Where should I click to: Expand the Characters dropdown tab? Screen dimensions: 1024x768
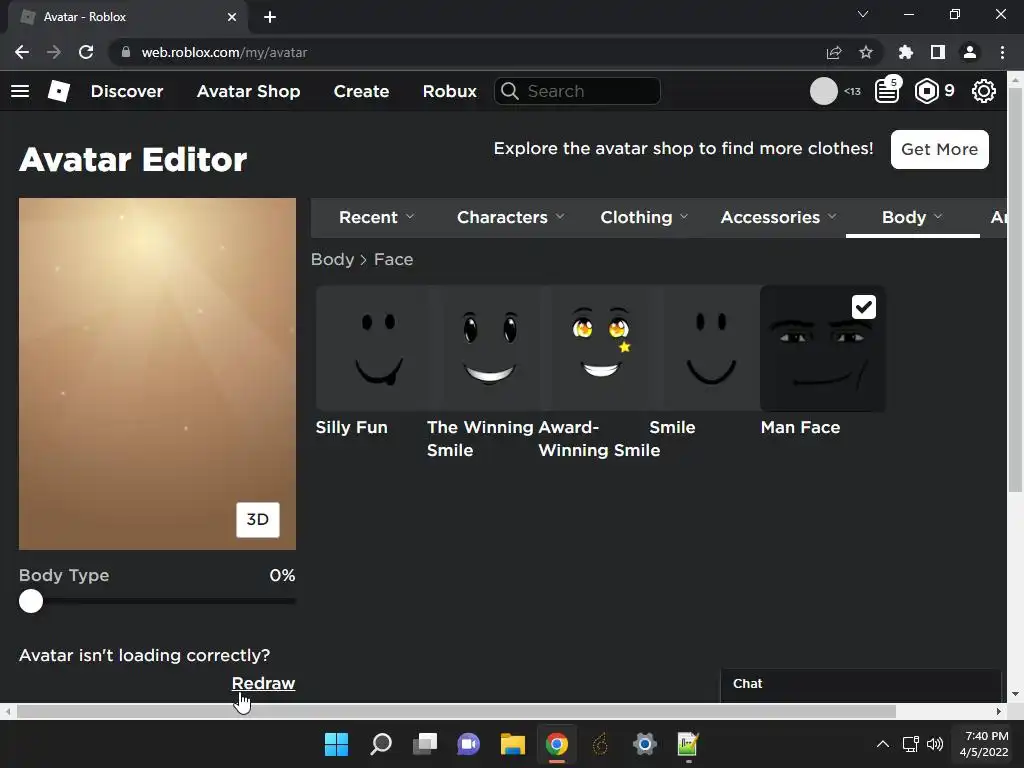point(511,217)
